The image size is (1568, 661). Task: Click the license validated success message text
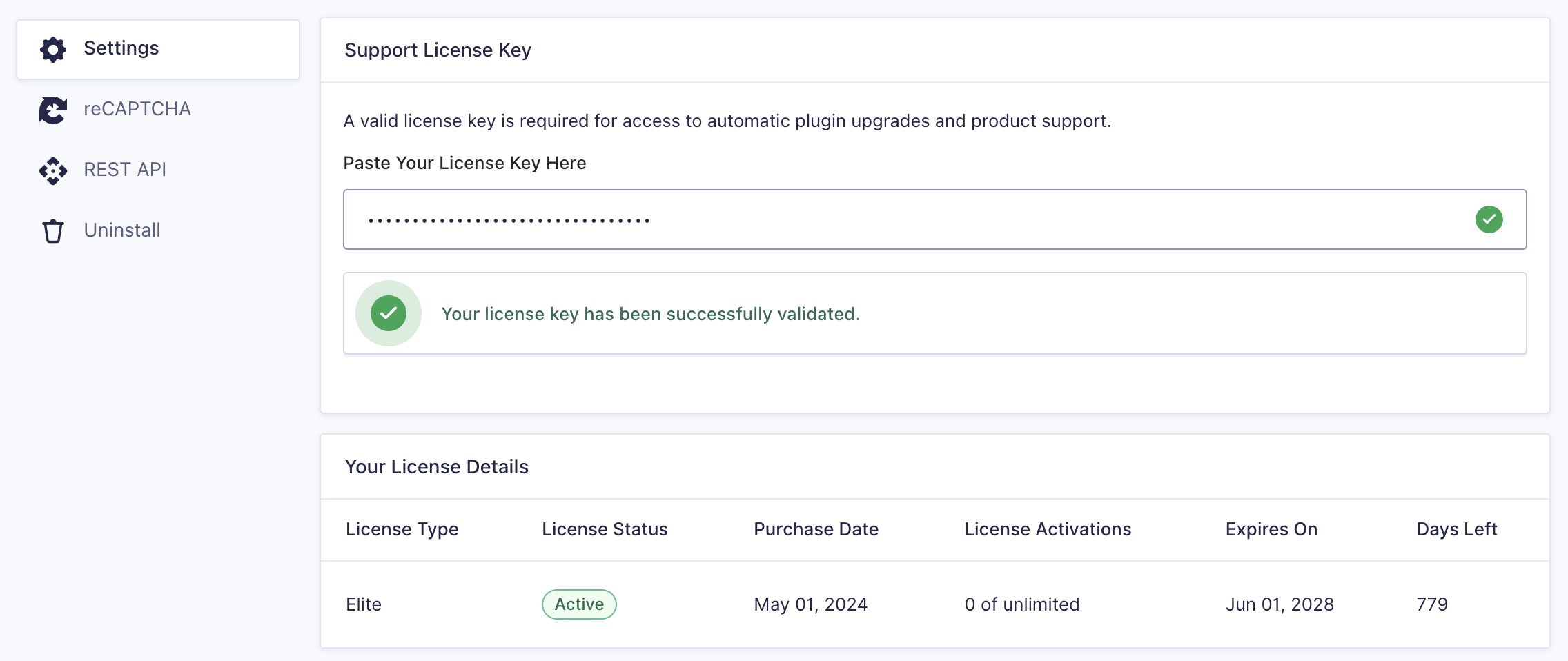tap(650, 314)
